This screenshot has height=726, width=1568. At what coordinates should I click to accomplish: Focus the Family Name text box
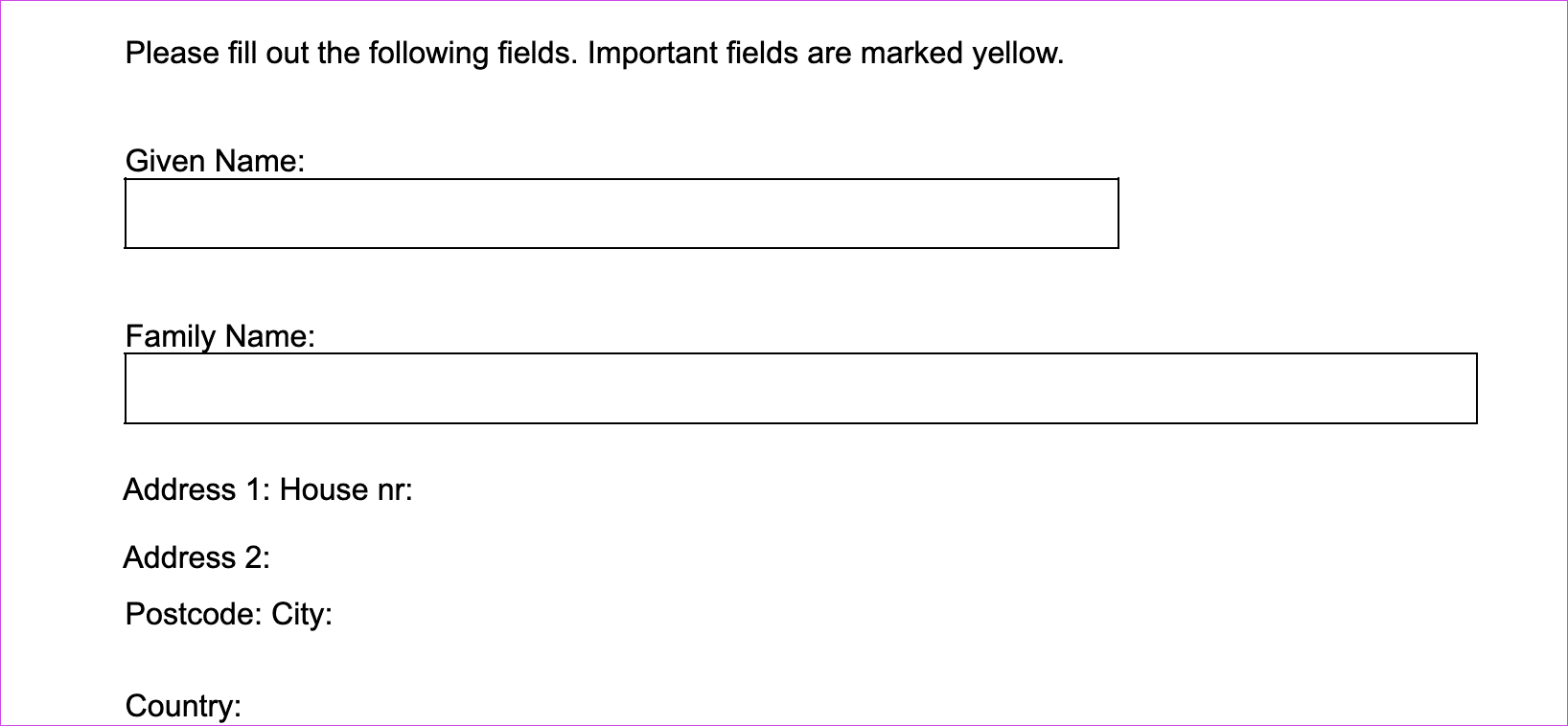click(800, 389)
